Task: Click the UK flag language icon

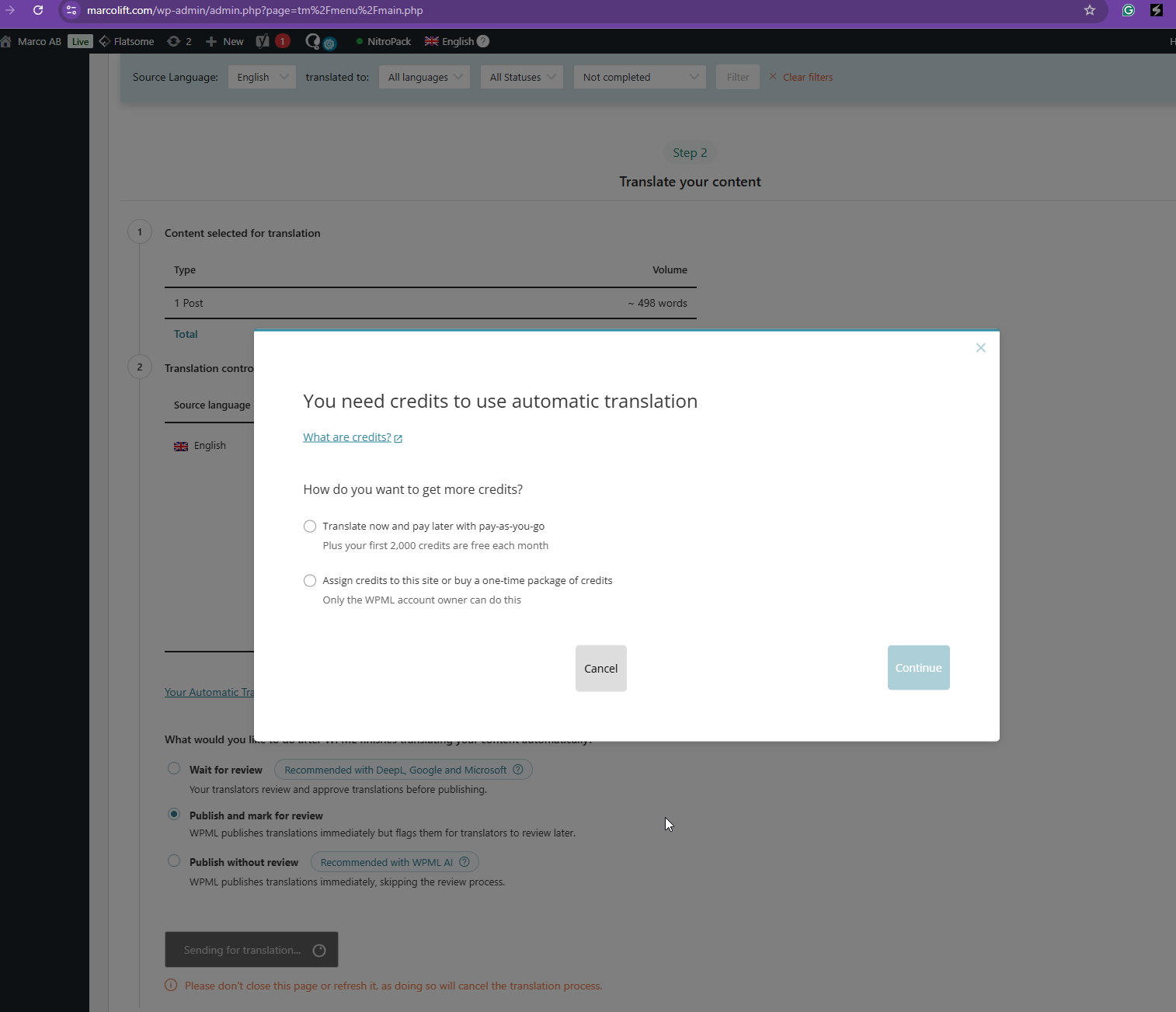Action: pos(432,41)
